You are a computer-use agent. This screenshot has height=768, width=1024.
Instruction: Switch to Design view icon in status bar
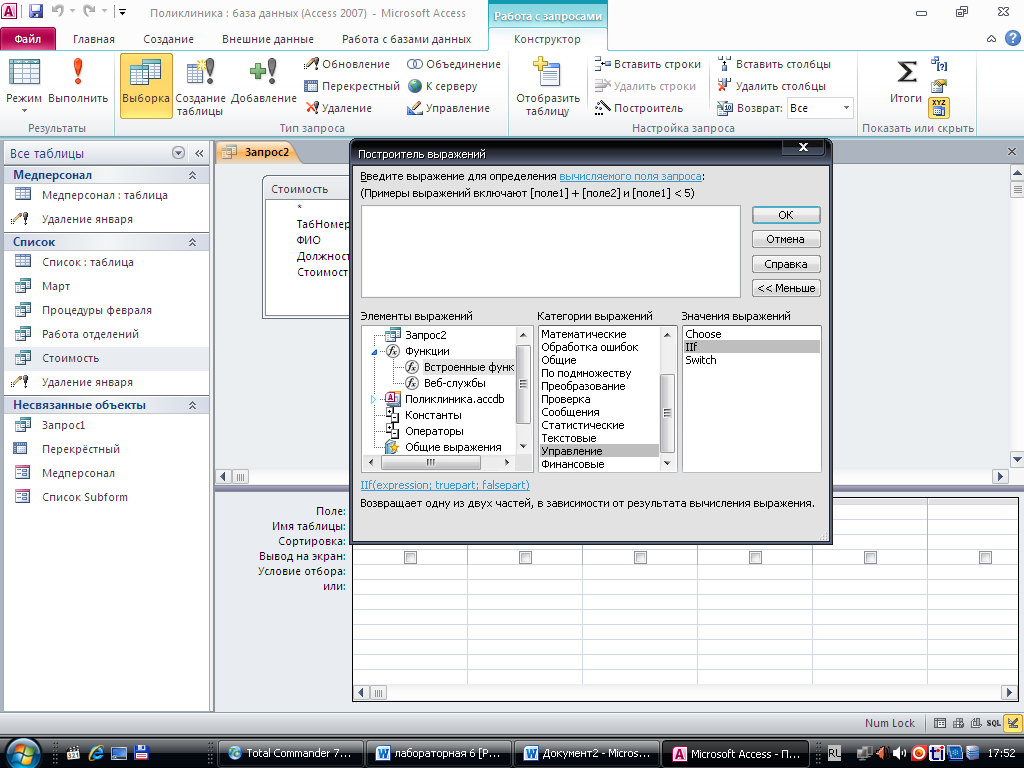[1012, 723]
